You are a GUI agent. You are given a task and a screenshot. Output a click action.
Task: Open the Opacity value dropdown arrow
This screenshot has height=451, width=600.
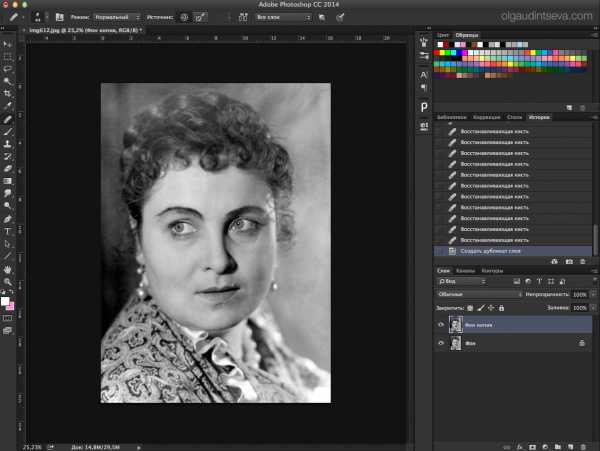(x=594, y=295)
